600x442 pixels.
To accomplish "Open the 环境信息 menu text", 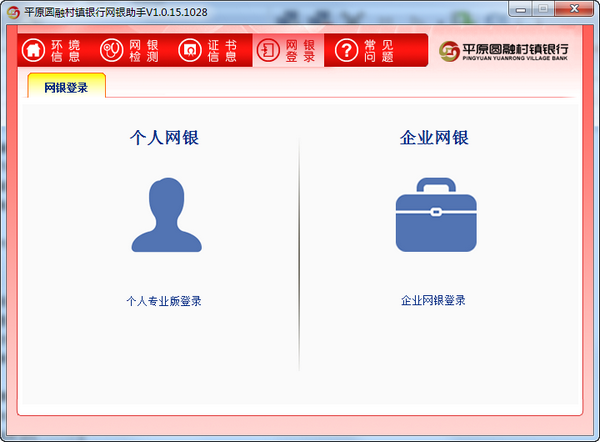I will tap(66, 51).
